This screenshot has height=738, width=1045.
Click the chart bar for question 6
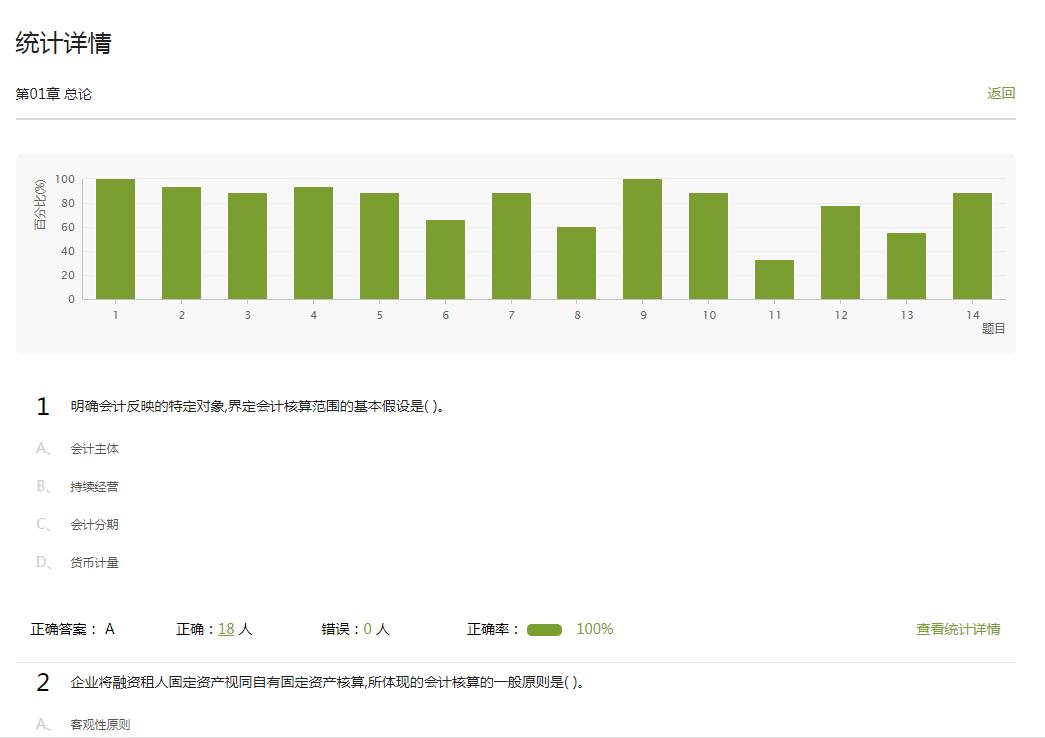click(445, 259)
